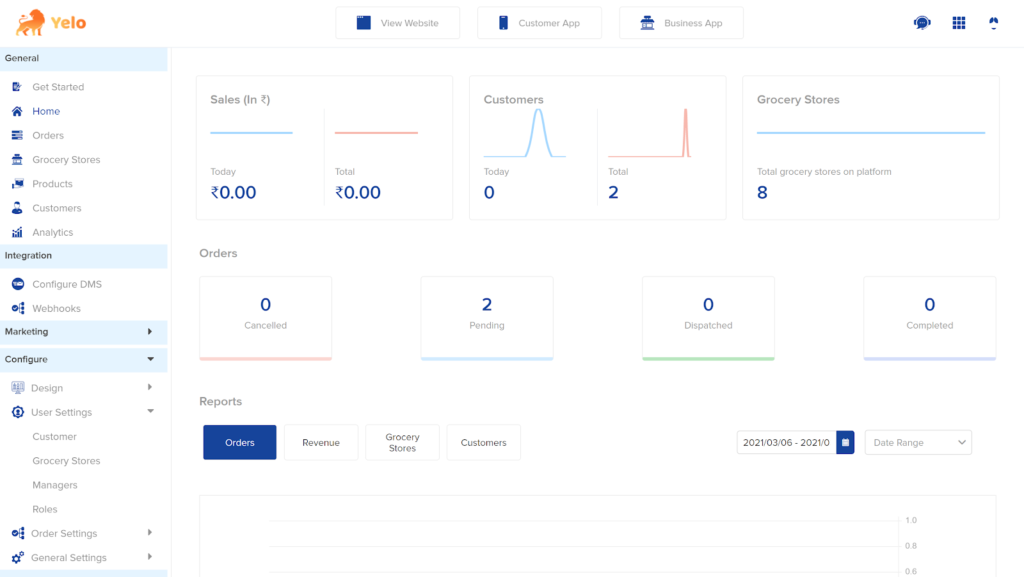The height and width of the screenshot is (577, 1024).
Task: Click the Analytics chart icon in sidebar
Action: 18,232
